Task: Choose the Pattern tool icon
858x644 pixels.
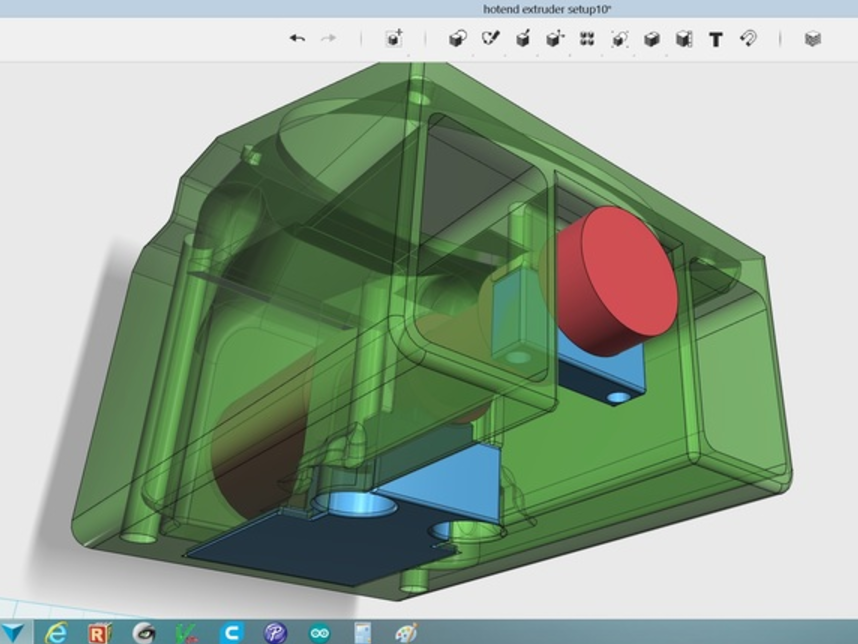Action: pyautogui.click(x=587, y=39)
